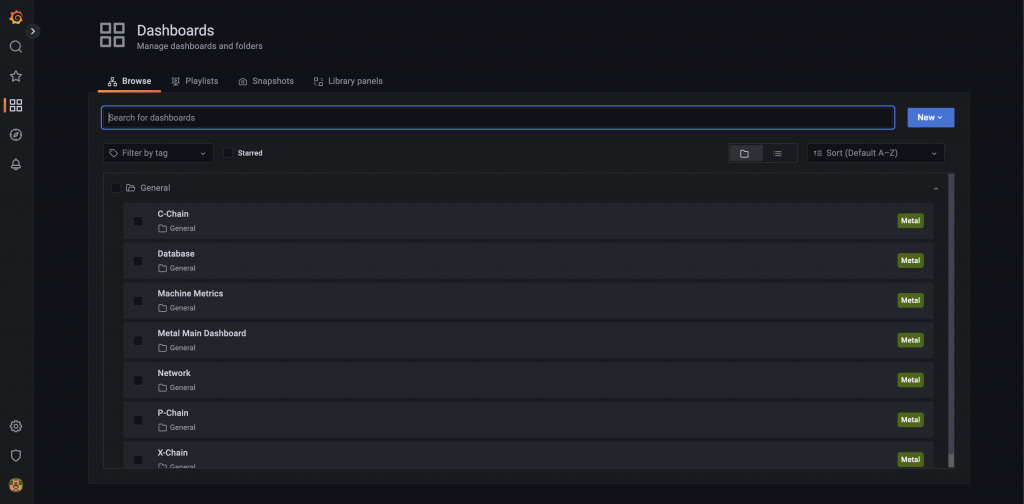Open the Metal Main Dashboard link
1024x504 pixels.
point(202,333)
